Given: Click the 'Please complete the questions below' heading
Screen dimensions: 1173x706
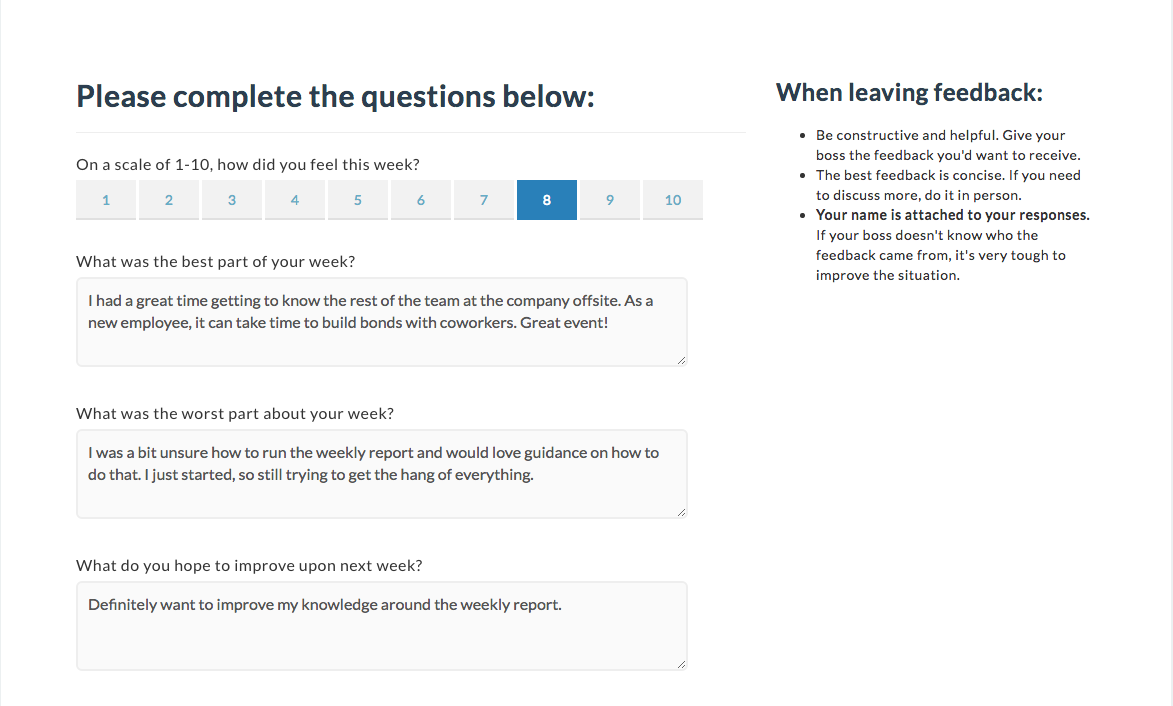Looking at the screenshot, I should pos(335,96).
